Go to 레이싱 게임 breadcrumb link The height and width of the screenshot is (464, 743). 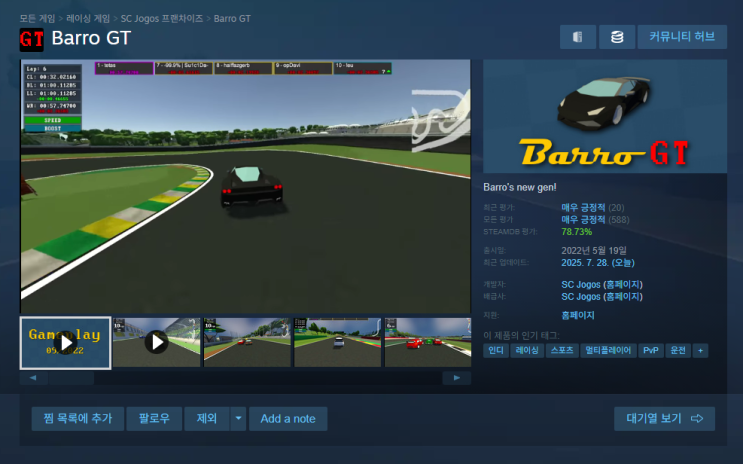88,18
